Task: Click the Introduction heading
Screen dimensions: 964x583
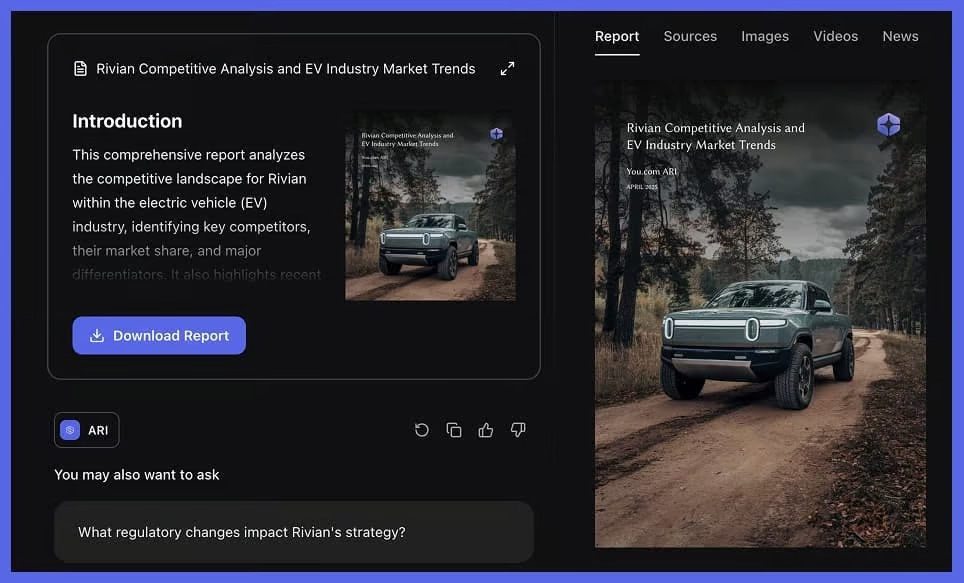Action: tap(127, 121)
